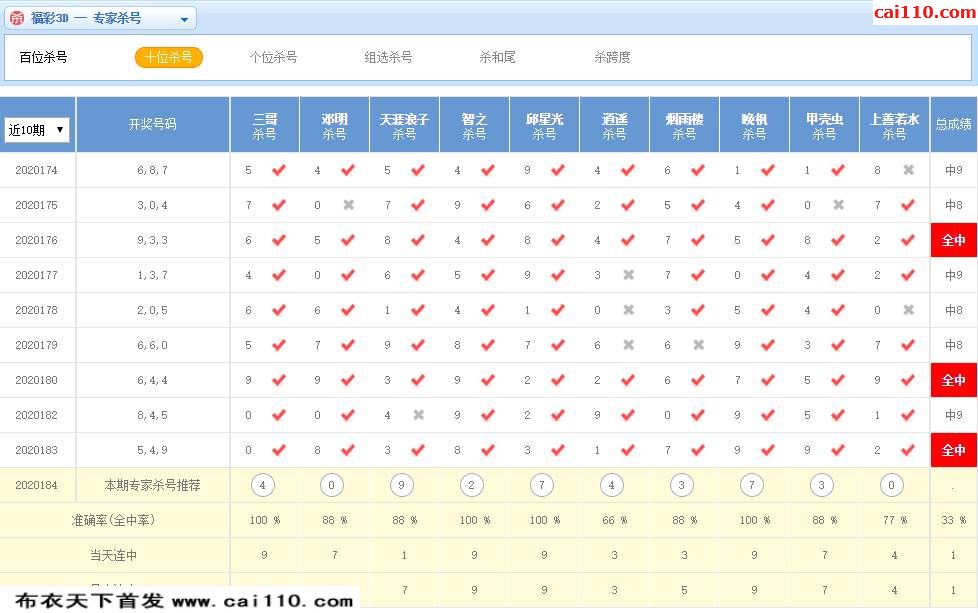Click 上善若水's circled pick 0 for 2020184
This screenshot has width=978, height=613.
[891, 485]
